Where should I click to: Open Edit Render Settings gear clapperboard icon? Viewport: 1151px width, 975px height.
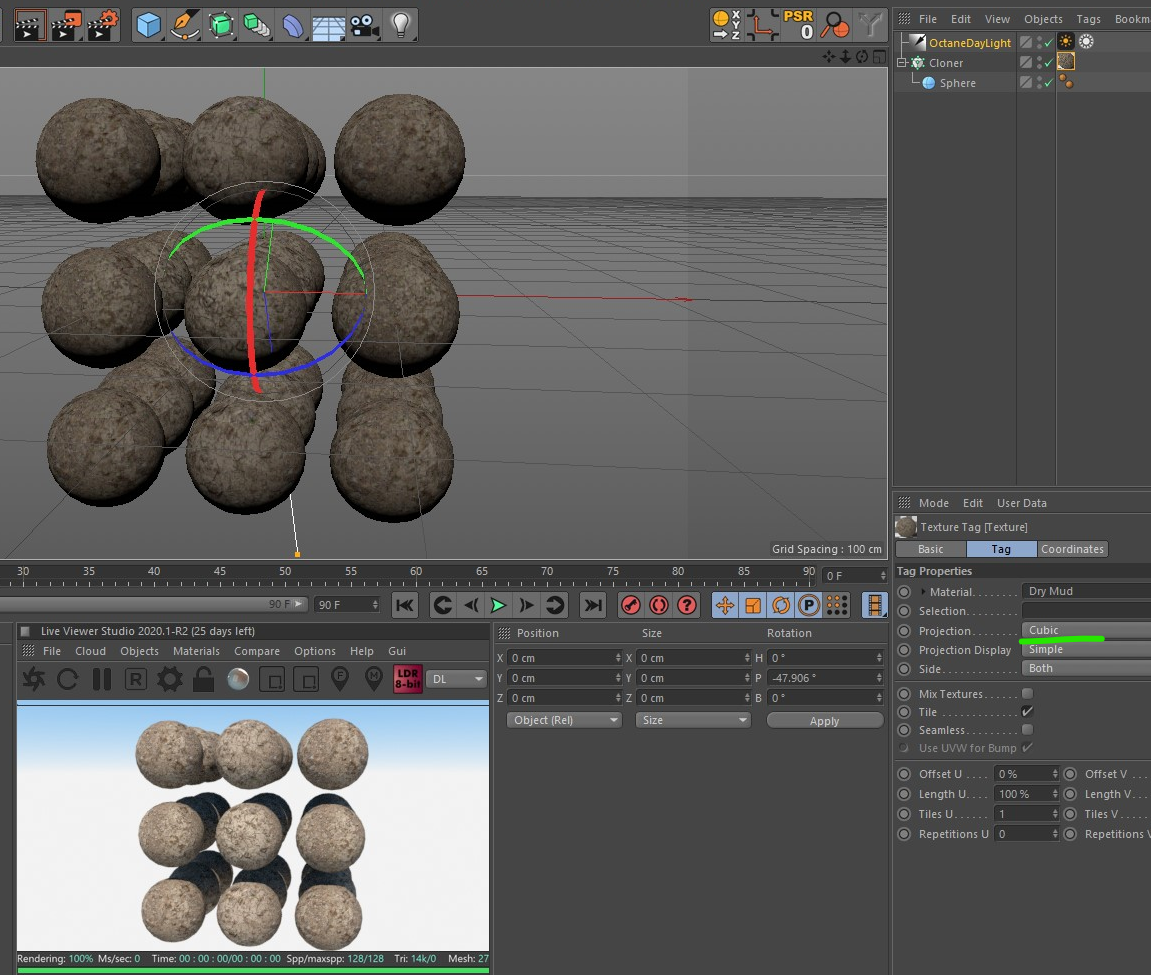click(x=103, y=24)
